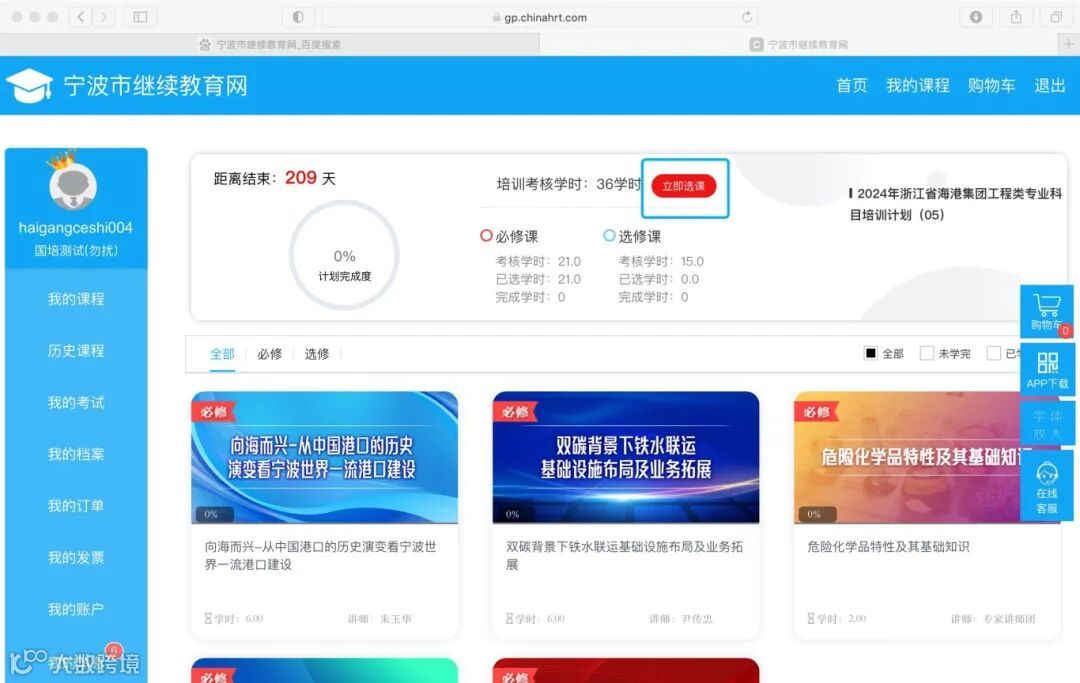Click the user avatar with crown
Image resolution: width=1080 pixels, height=683 pixels.
(x=73, y=182)
